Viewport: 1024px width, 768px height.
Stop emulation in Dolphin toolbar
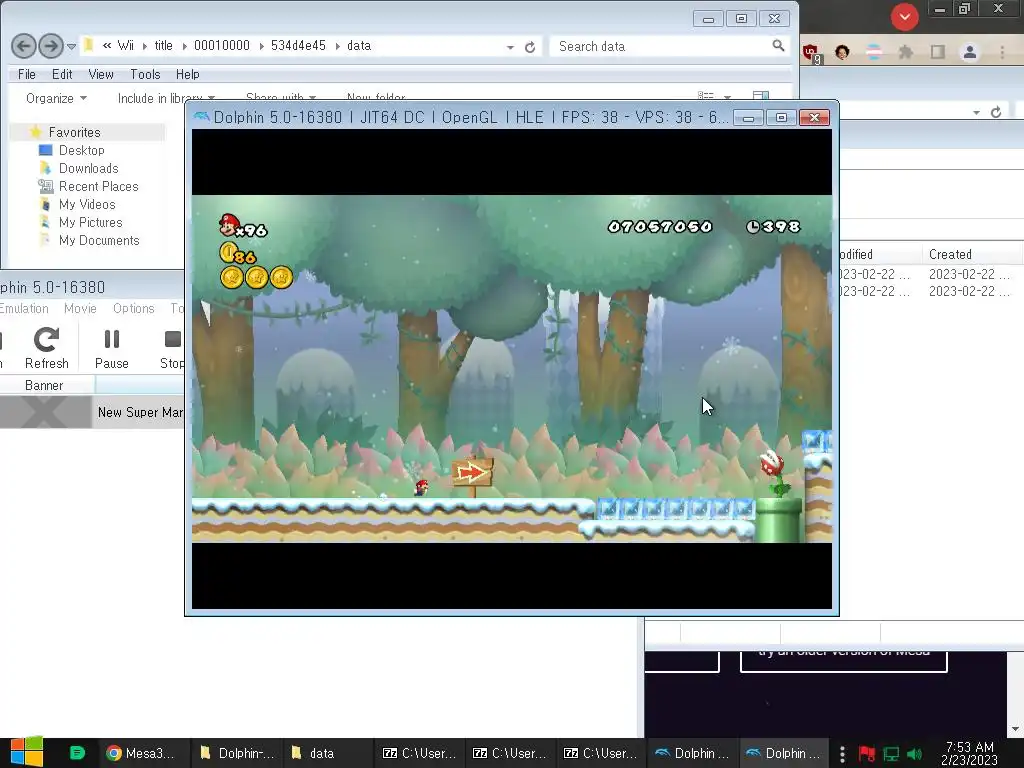[x=172, y=349]
